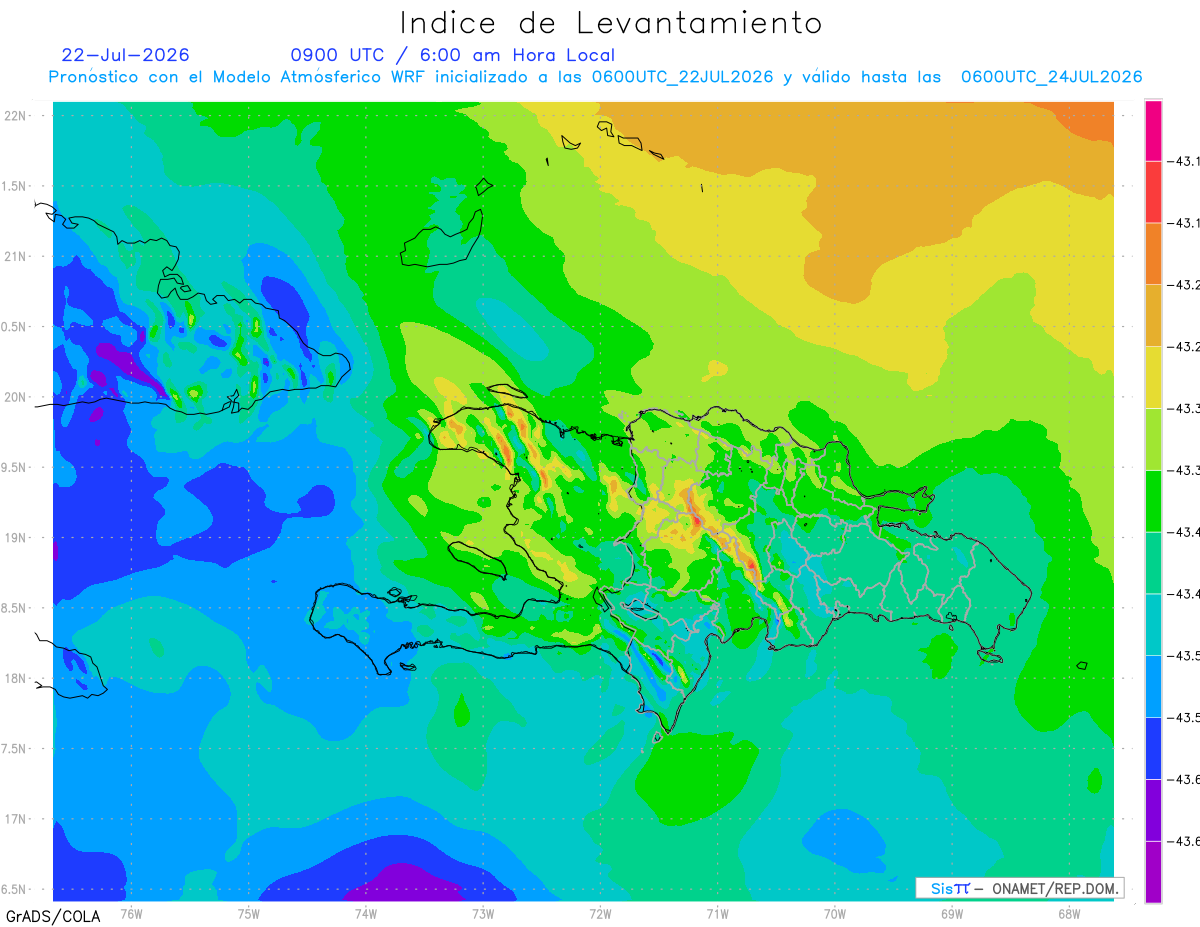Screen dimensions: 1200x927
Task: Click the "18N" latitude label
Action: click(17, 679)
